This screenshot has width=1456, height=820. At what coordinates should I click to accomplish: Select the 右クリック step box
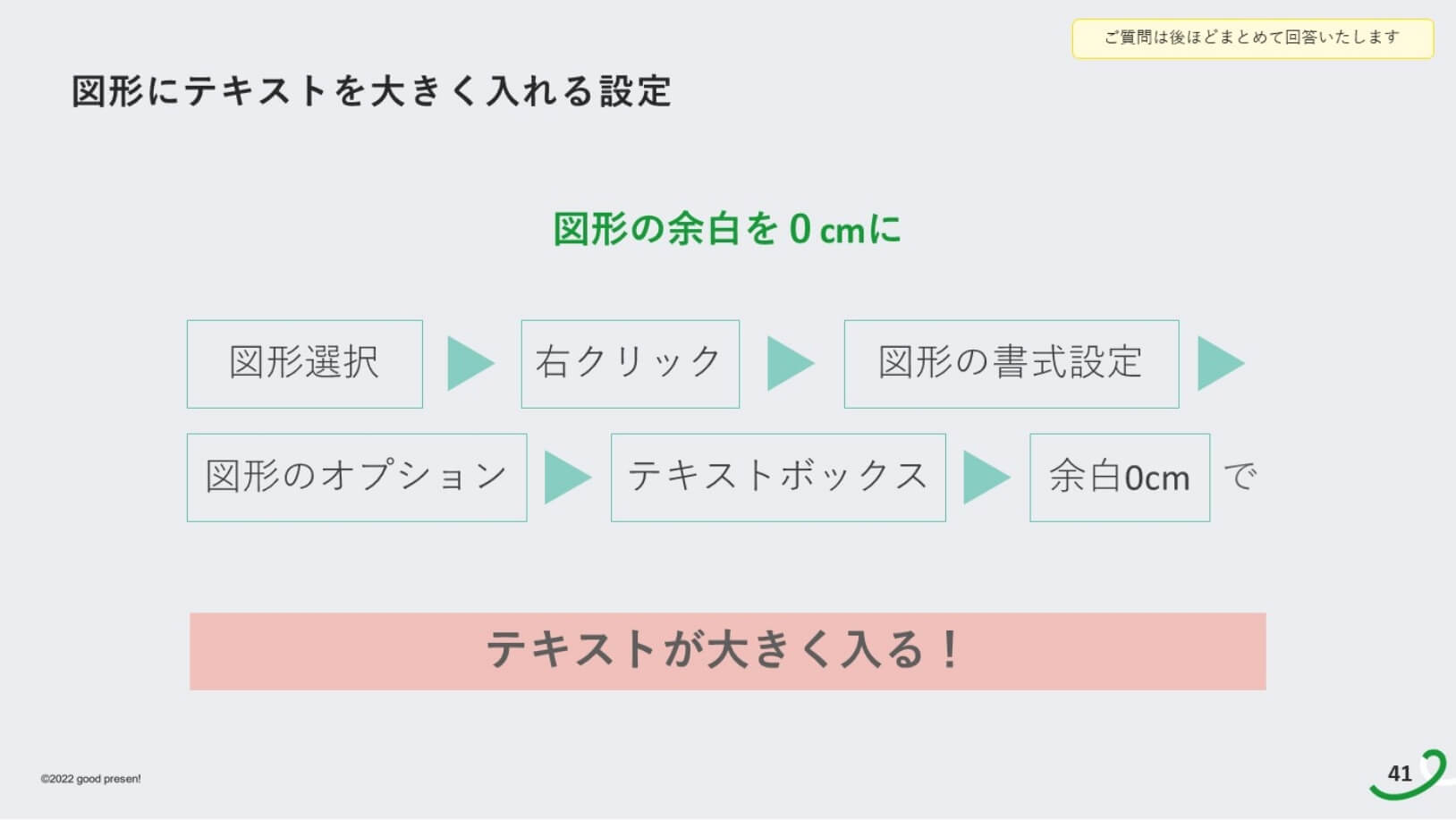pos(630,364)
